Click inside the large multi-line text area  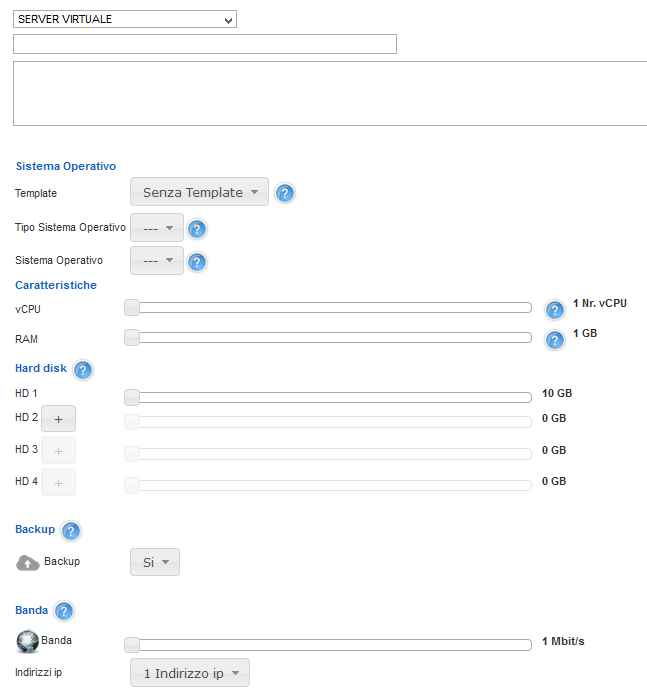(x=330, y=93)
